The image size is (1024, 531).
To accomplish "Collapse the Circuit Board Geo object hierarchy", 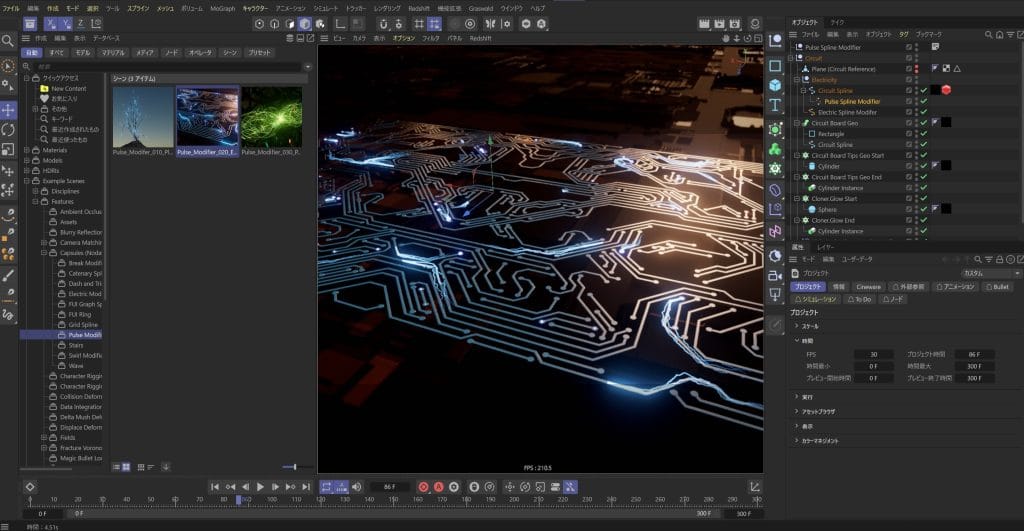I will [796, 123].
